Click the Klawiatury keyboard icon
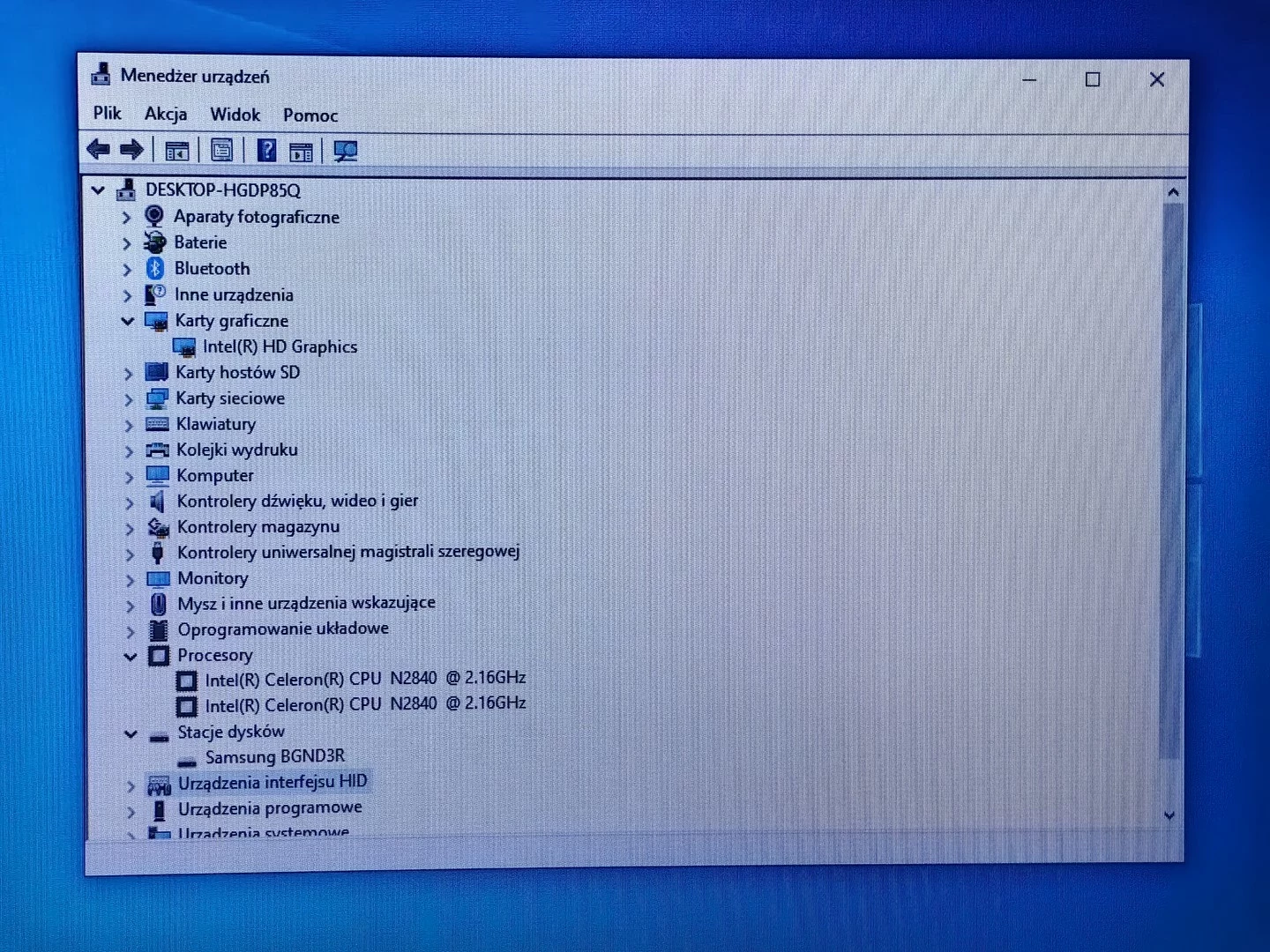Viewport: 1270px width, 952px height. coord(157,425)
